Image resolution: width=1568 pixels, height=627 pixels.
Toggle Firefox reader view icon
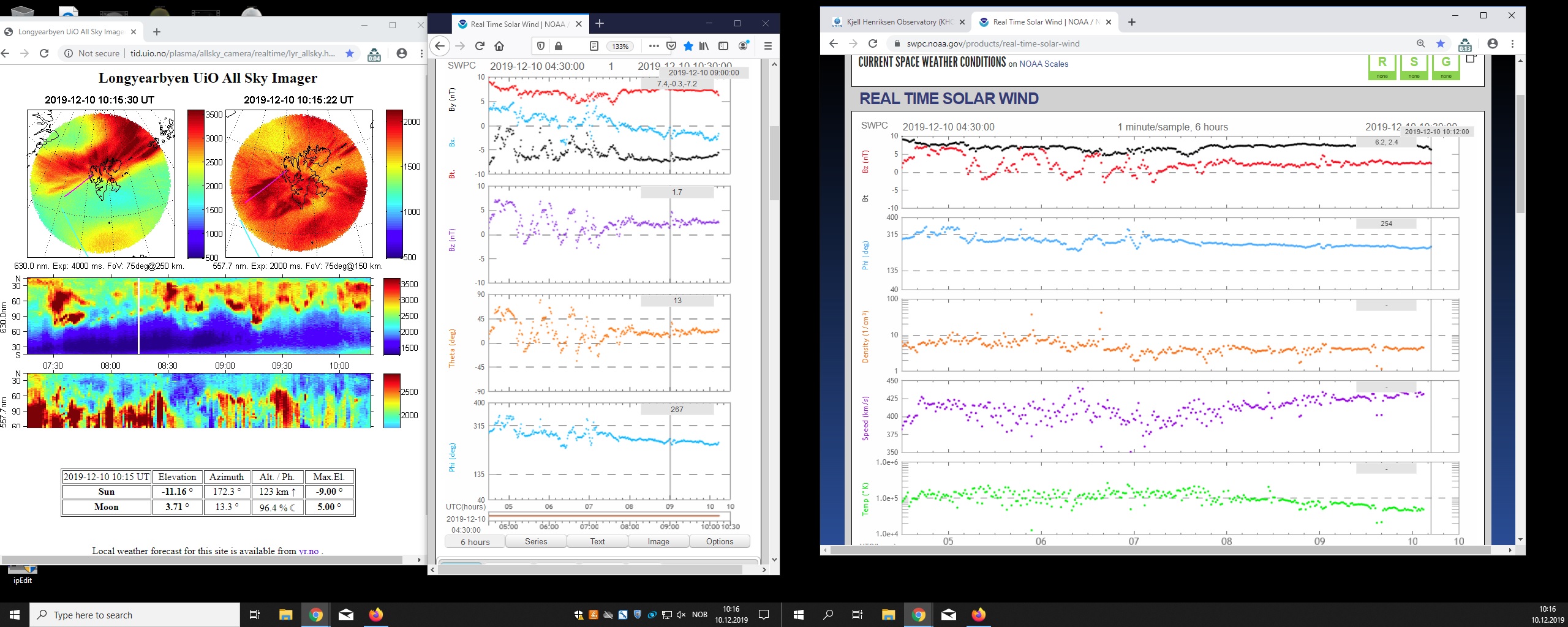594,46
